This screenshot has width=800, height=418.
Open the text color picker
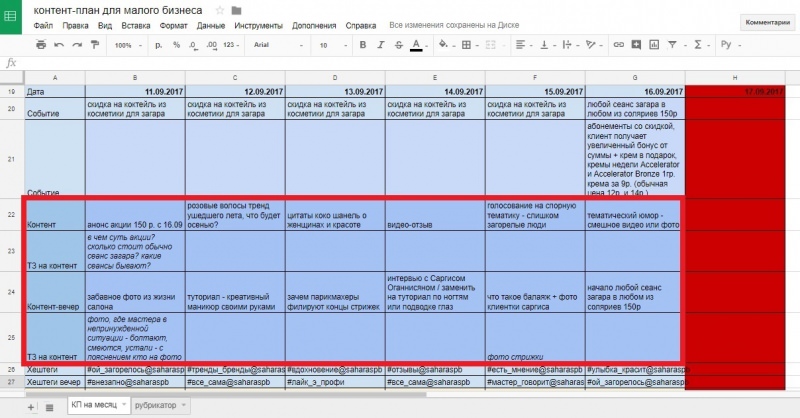415,45
